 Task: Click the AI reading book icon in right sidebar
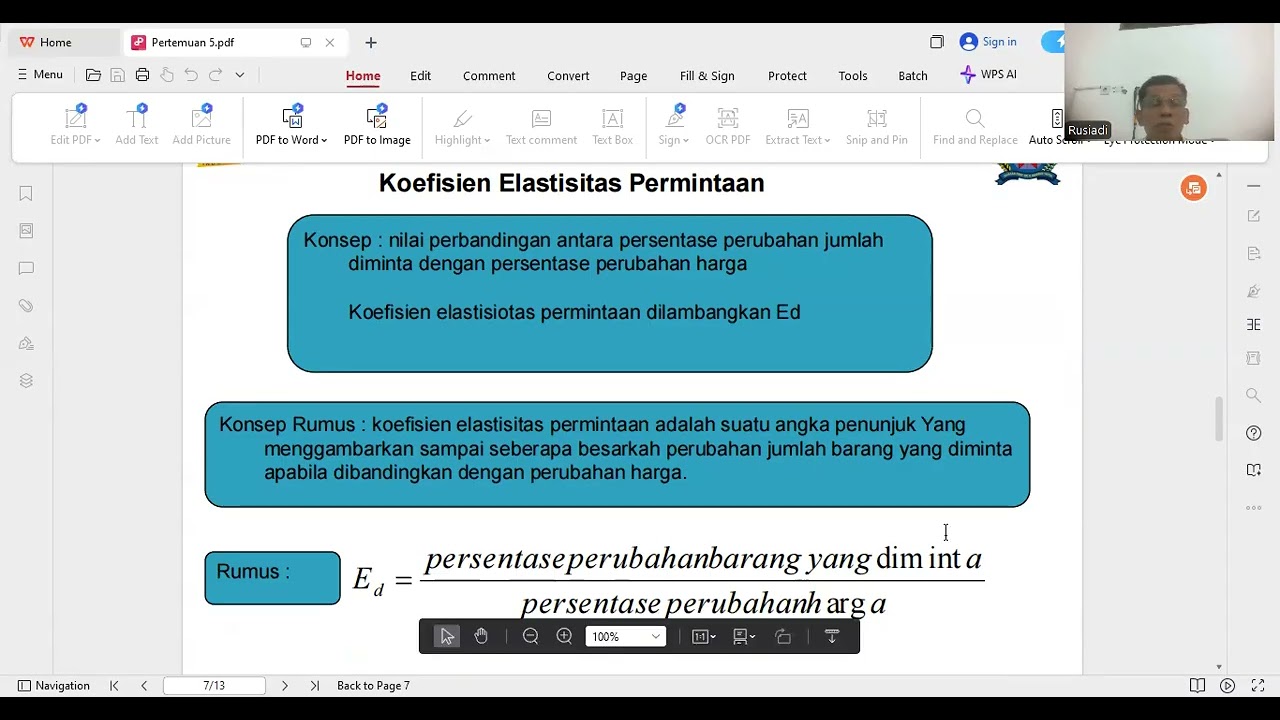click(1254, 470)
